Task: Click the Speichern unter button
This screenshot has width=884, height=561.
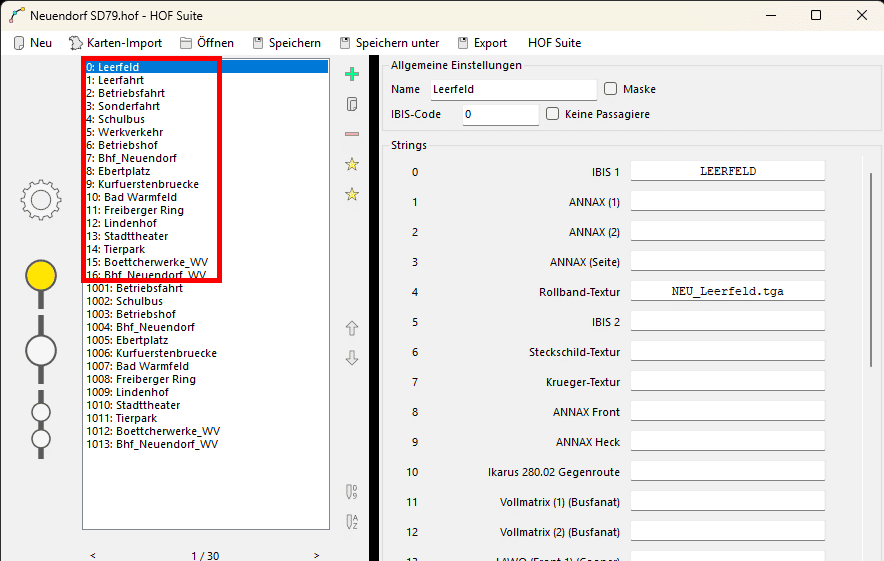Action: coord(389,43)
